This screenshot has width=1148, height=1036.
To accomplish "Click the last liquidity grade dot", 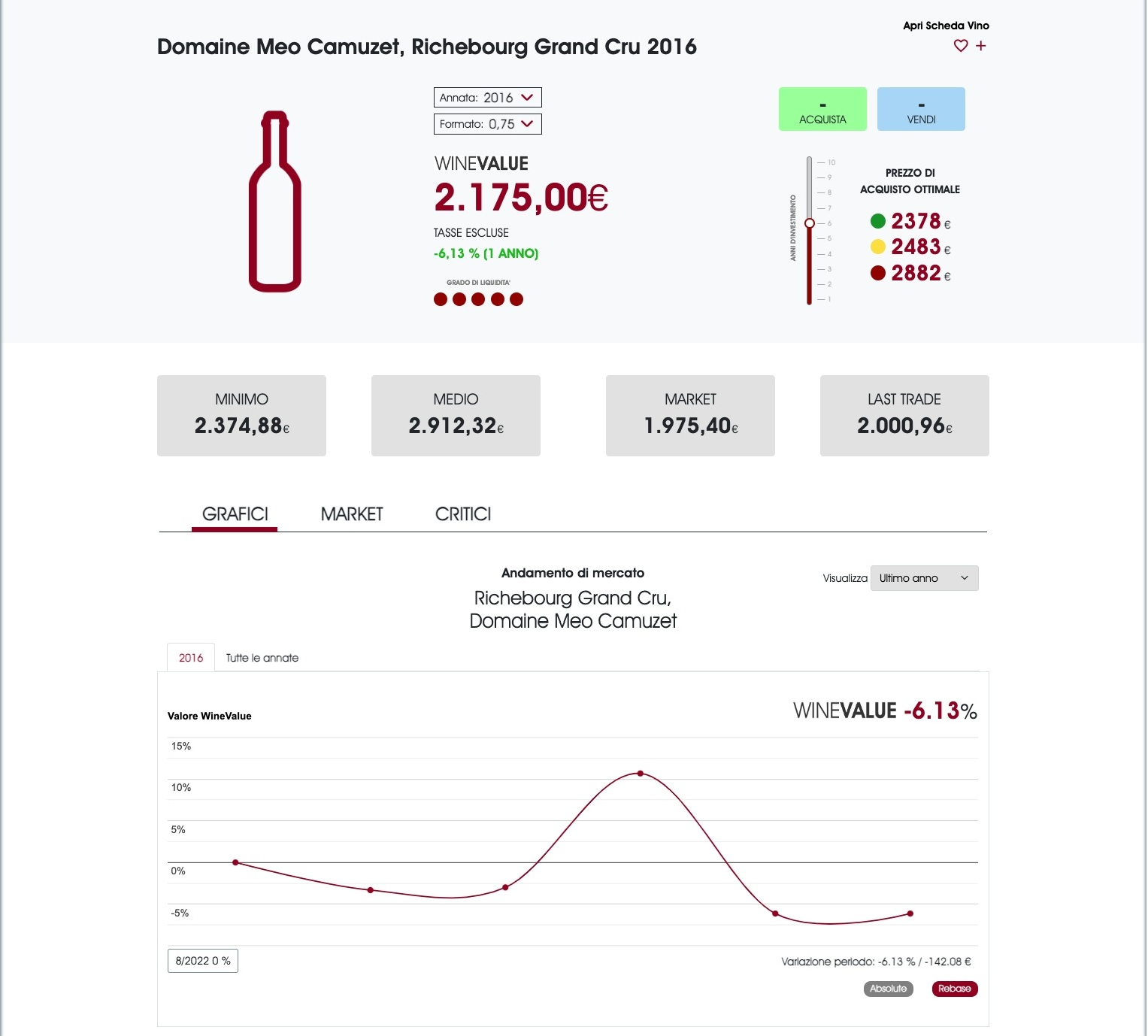I will click(516, 299).
